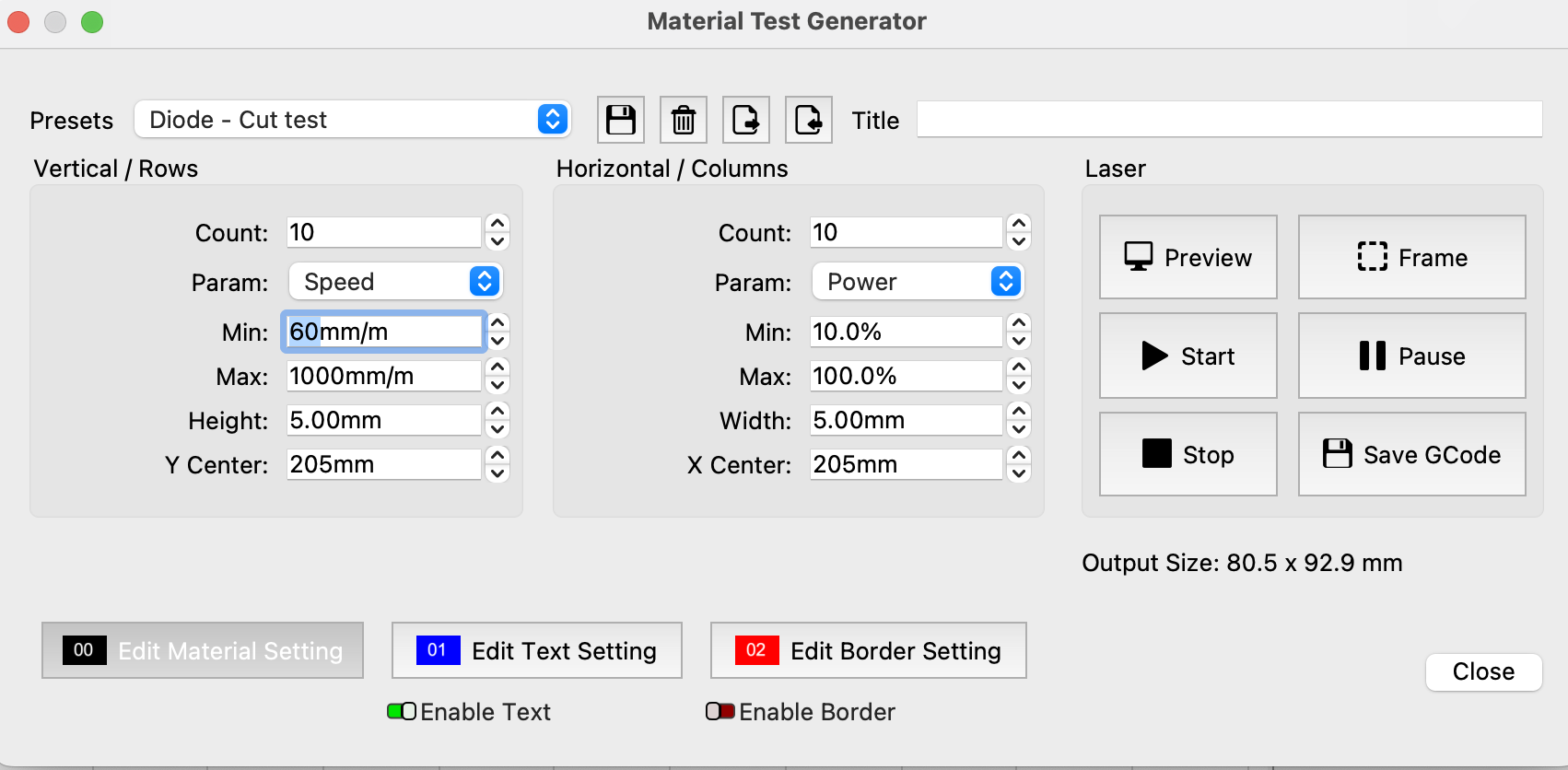The height and width of the screenshot is (770, 1568).
Task: Decrease the Speed Min 60mm/m value
Action: pyautogui.click(x=497, y=342)
